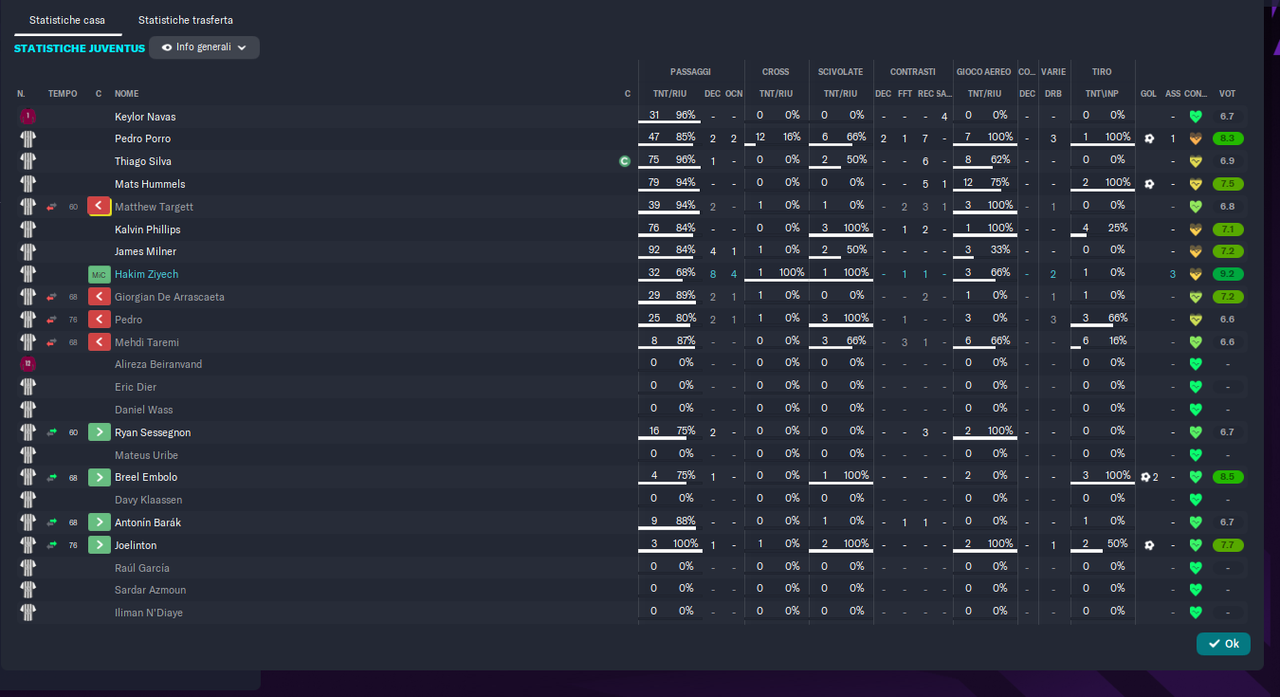This screenshot has height=697, width=1280.
Task: Sort by TEMPO column header
Action: (62, 94)
